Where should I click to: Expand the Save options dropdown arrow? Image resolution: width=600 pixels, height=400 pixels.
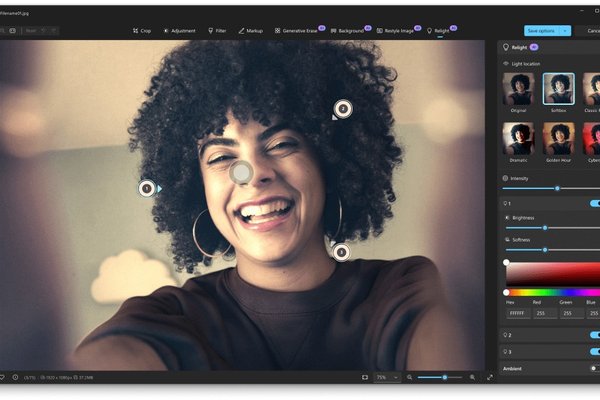coord(565,31)
